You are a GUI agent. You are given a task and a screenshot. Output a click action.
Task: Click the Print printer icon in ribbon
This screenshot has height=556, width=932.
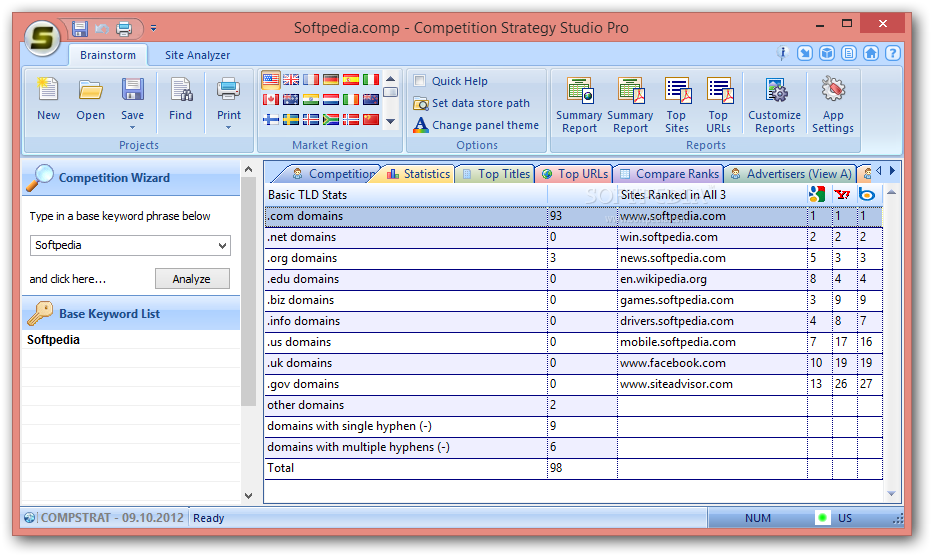click(x=229, y=90)
